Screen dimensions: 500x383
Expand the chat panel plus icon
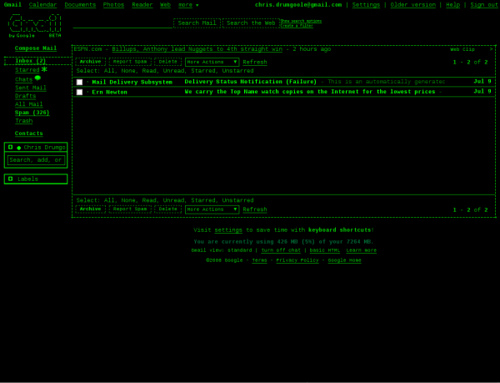10,147
